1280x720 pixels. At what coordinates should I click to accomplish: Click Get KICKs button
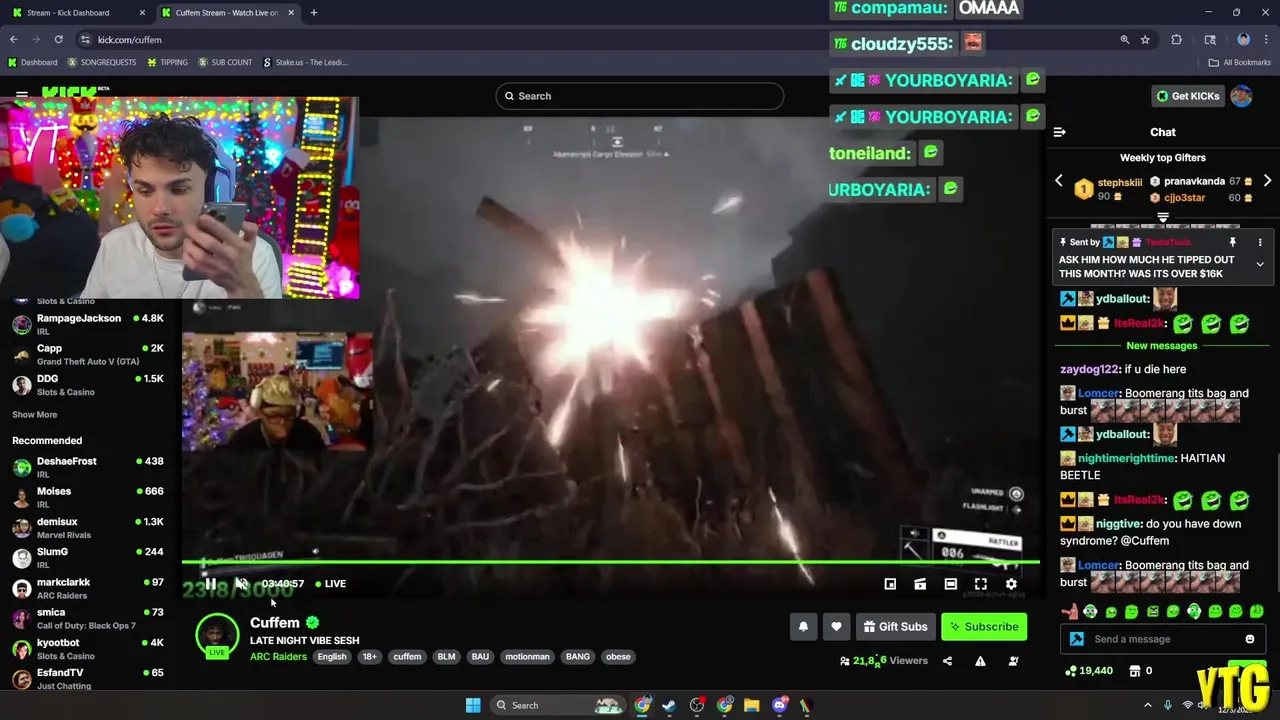[x=1188, y=96]
